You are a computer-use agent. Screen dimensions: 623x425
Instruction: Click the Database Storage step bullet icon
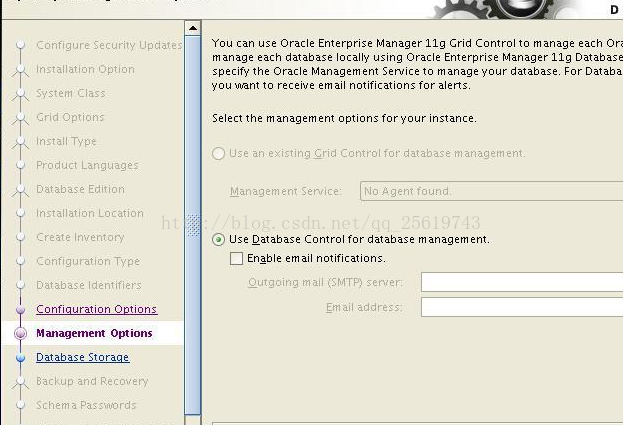[21, 357]
